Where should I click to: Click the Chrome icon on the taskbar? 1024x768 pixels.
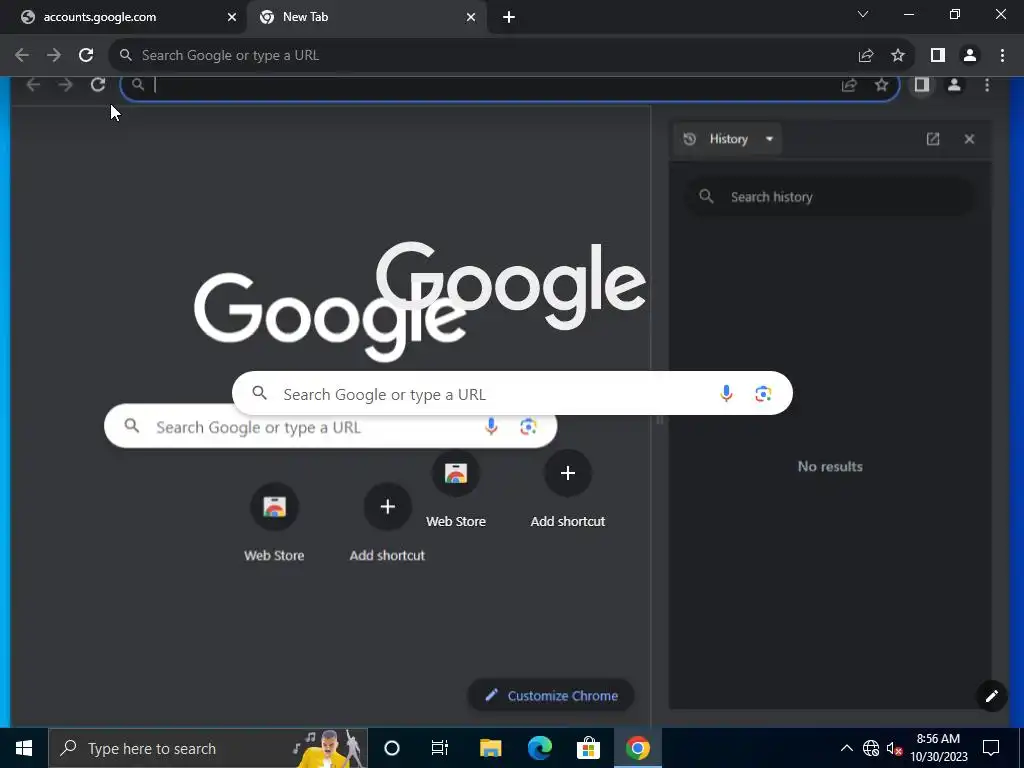(637, 748)
